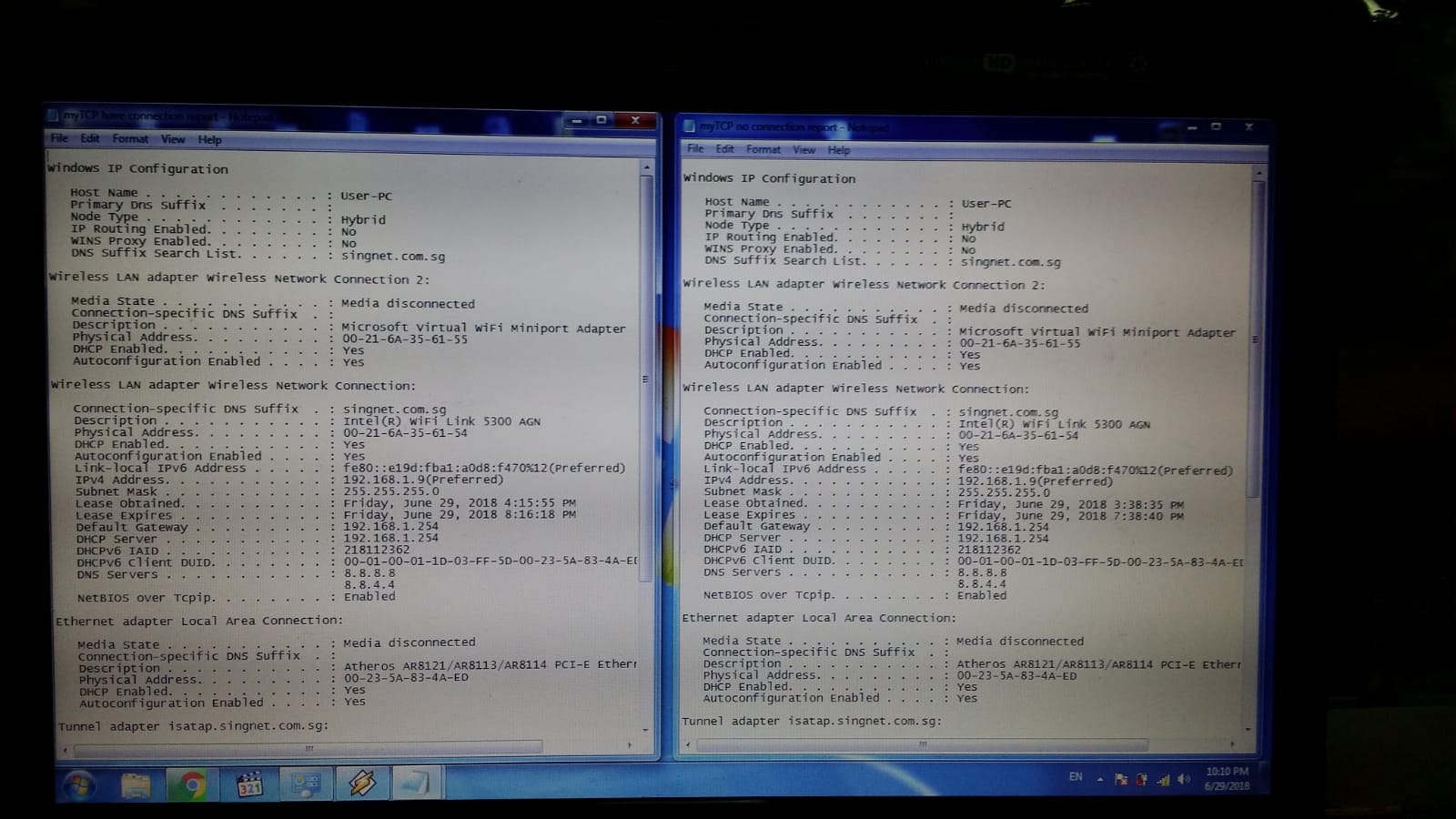The height and width of the screenshot is (819, 1456).
Task: Open Media Player Classic taskbar icon
Action: tap(248, 784)
